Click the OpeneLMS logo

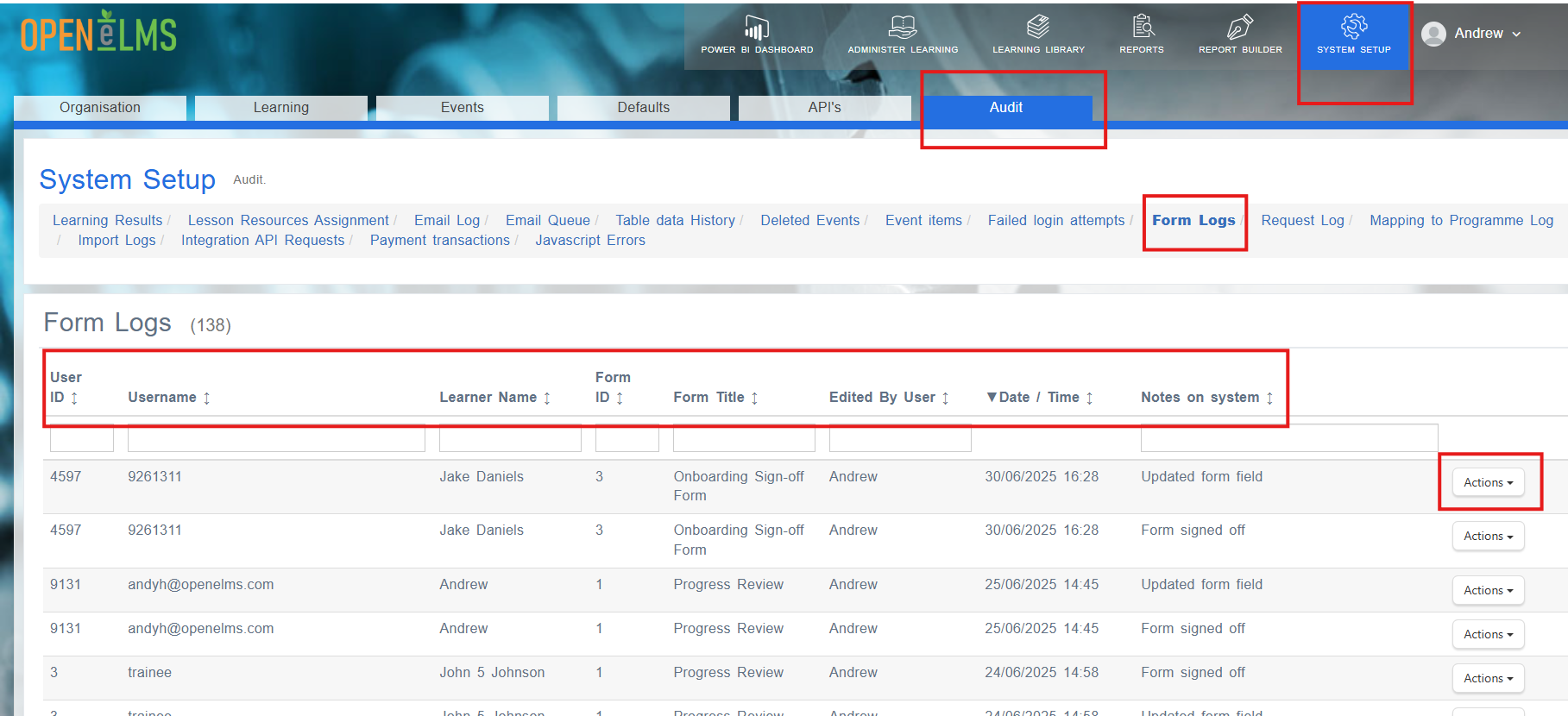(98, 32)
